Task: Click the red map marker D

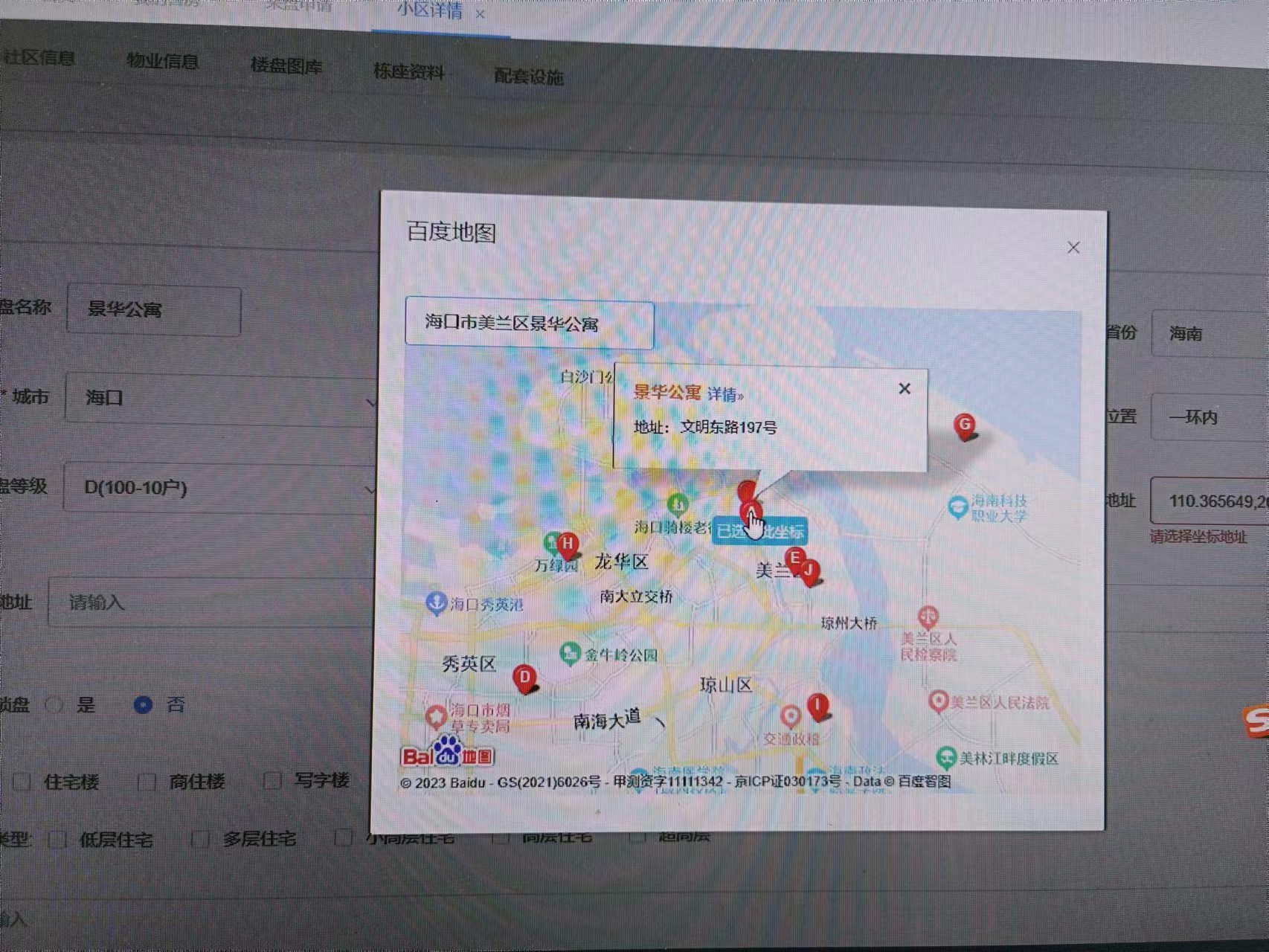Action: point(524,678)
